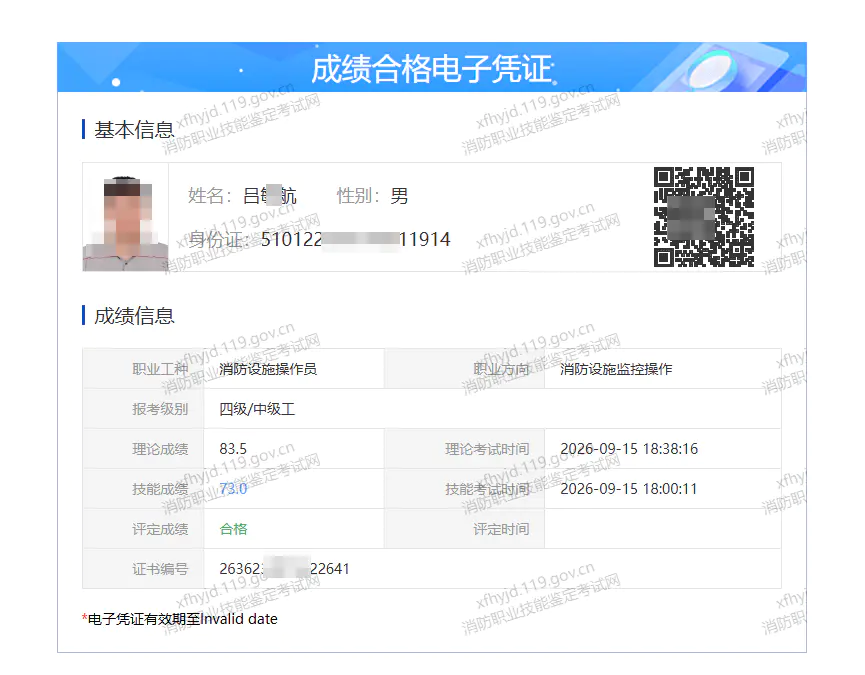865x675 pixels.
Task: Click the 报考级别 row label
Action: (x=160, y=409)
